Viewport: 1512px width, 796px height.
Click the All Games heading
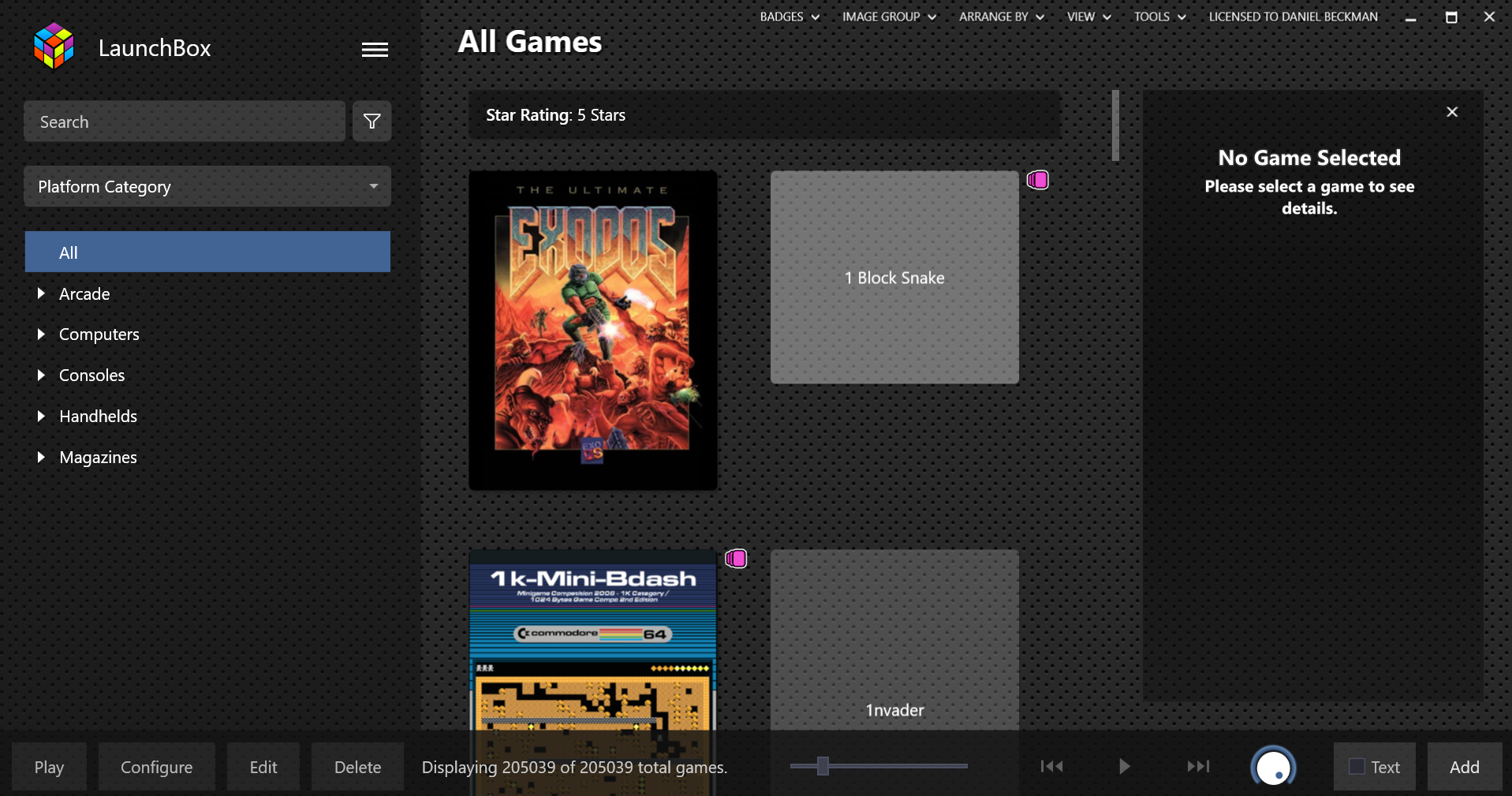pyautogui.click(x=530, y=42)
